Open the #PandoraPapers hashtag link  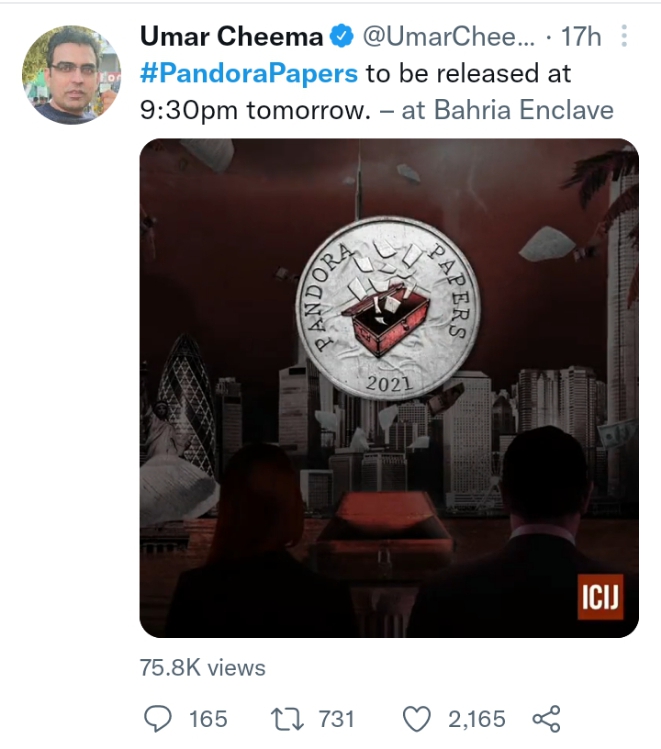[249, 73]
